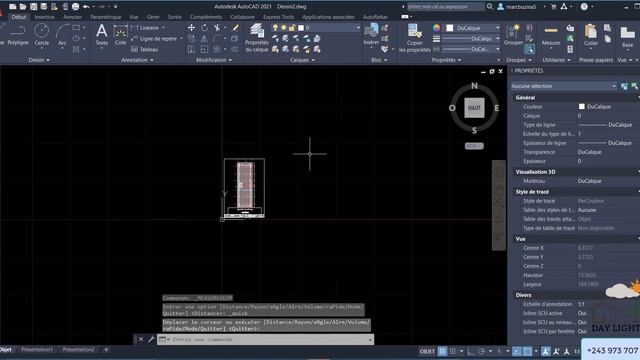The width and height of the screenshot is (640, 360).
Task: Select the Cercle drawing tool
Action: [x=42, y=35]
